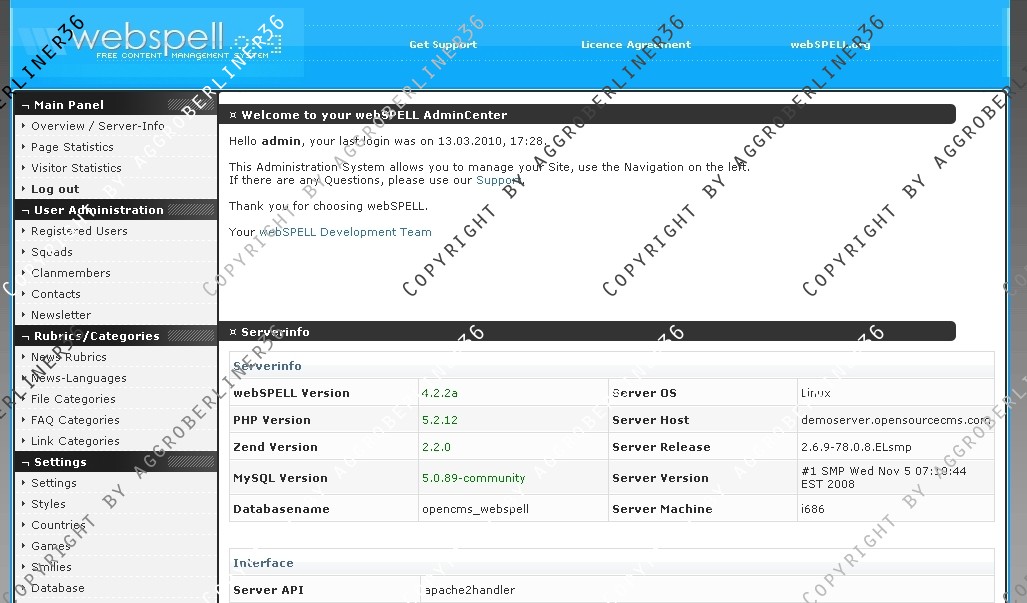Image resolution: width=1027 pixels, height=603 pixels.
Task: Click the Serverinfo table heading
Action: point(267,366)
